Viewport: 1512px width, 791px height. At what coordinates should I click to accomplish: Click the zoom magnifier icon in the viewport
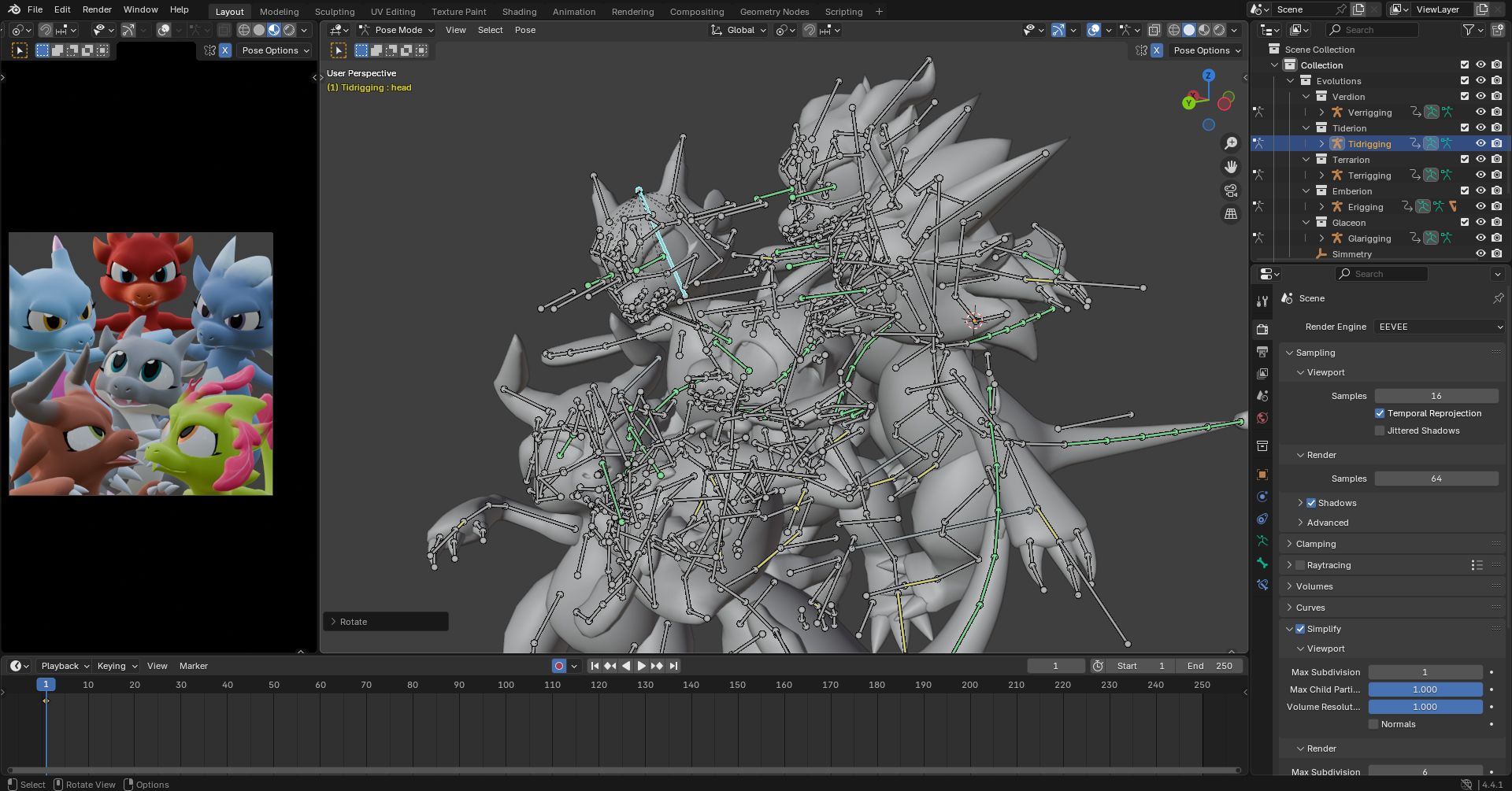click(1230, 143)
